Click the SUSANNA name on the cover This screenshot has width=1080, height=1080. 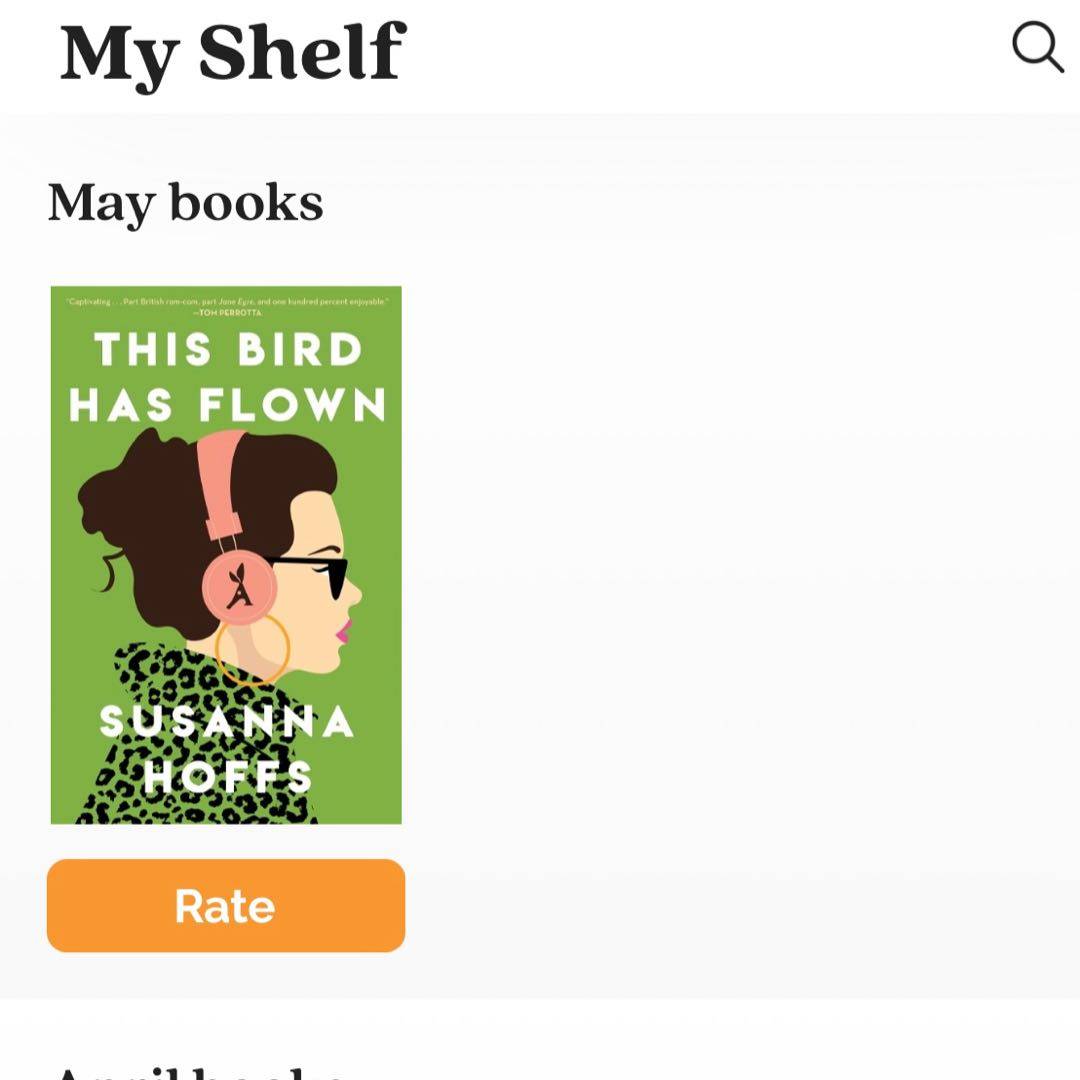click(226, 721)
